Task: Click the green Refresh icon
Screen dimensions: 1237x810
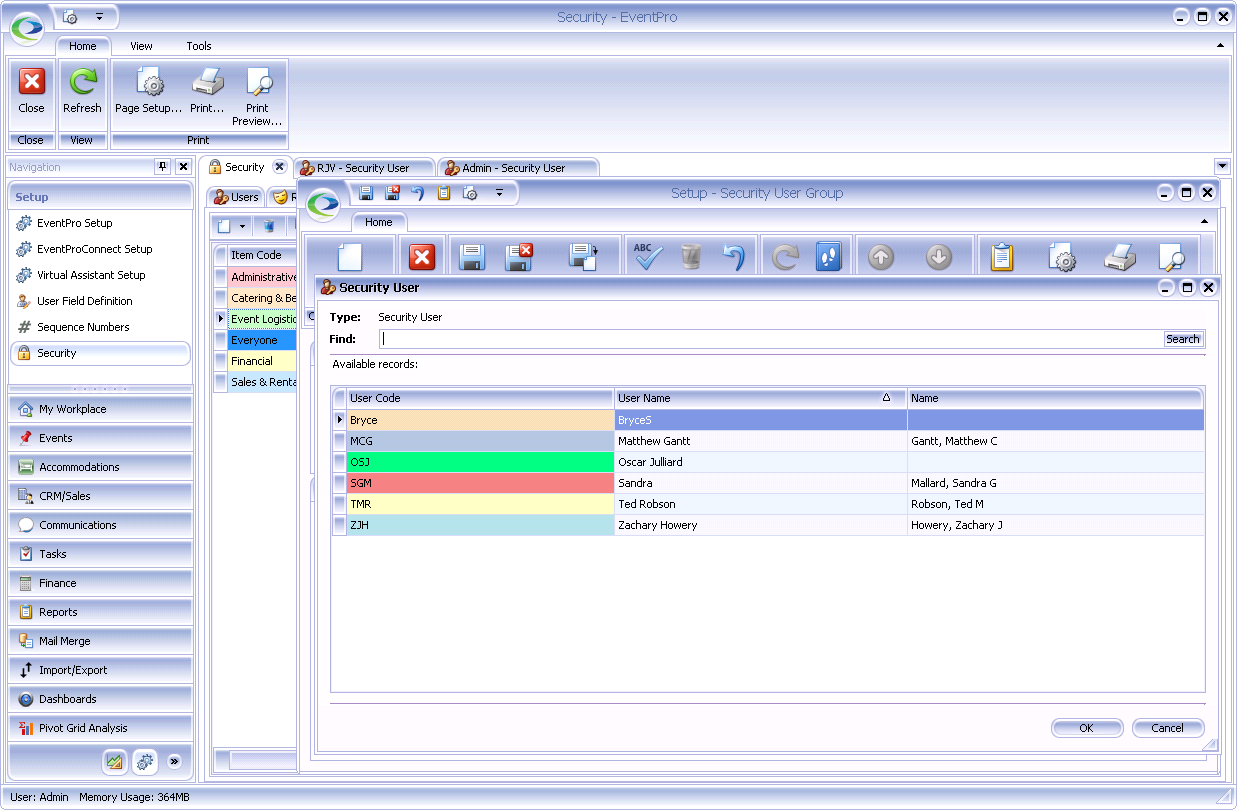Action: [82, 81]
